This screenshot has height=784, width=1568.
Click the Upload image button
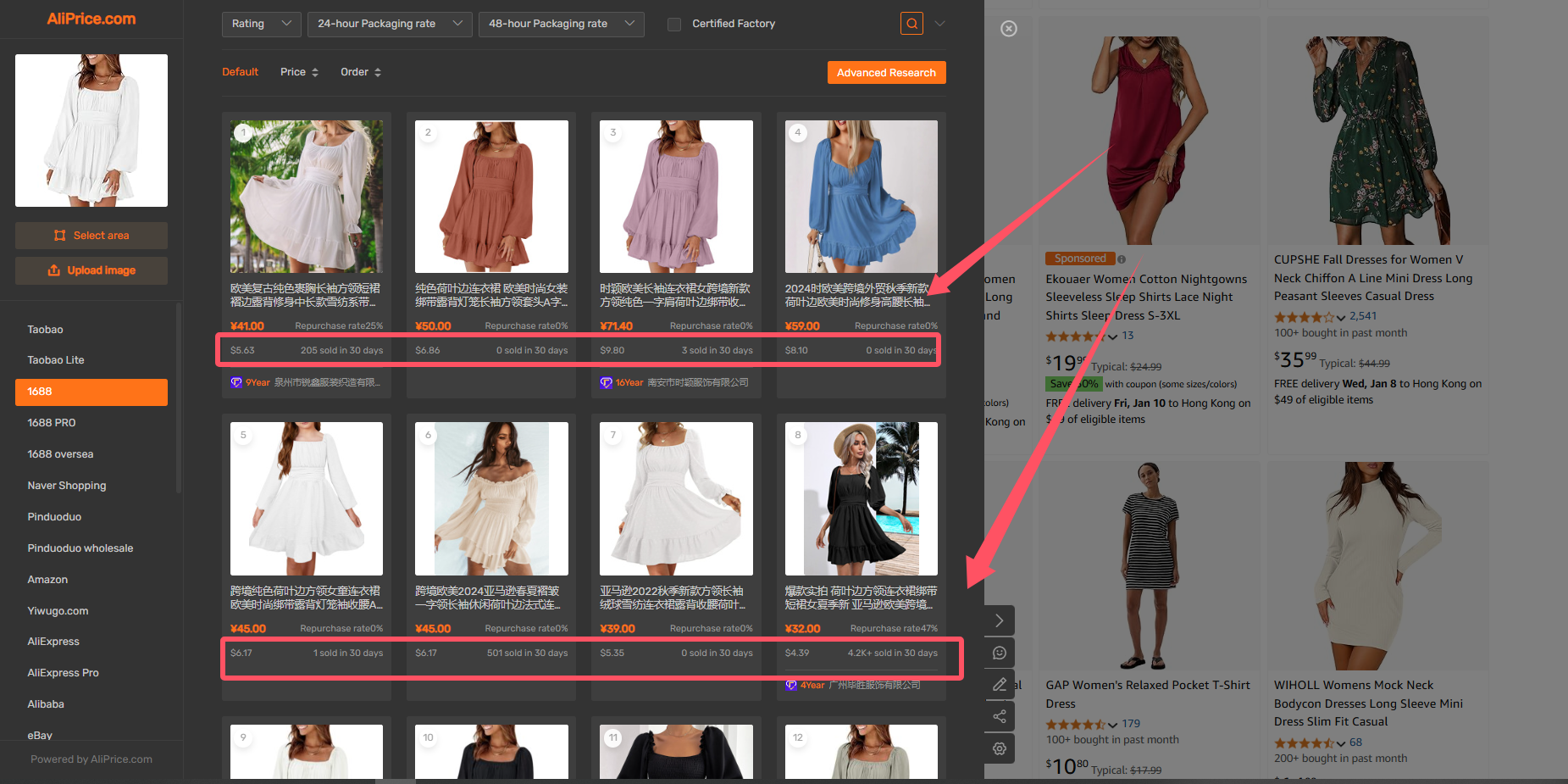pos(91,270)
